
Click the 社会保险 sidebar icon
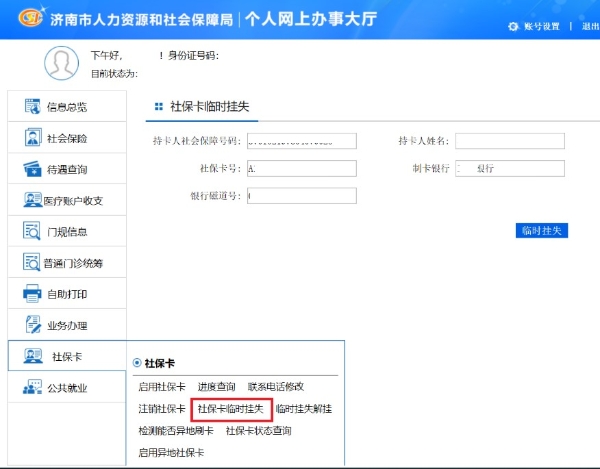30,138
